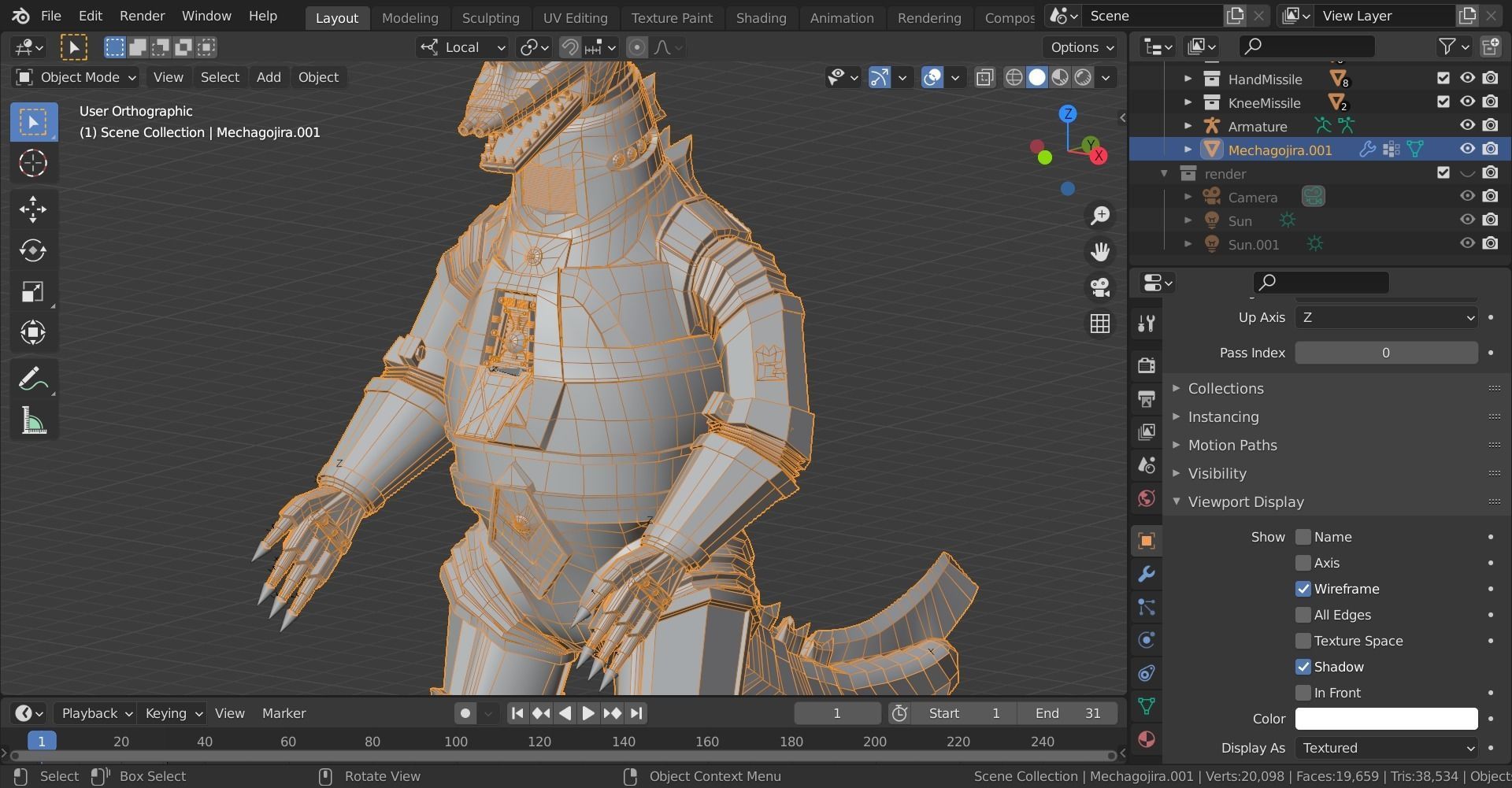Open the Up Axis Z dropdown
This screenshot has width=1512, height=788.
1386,317
